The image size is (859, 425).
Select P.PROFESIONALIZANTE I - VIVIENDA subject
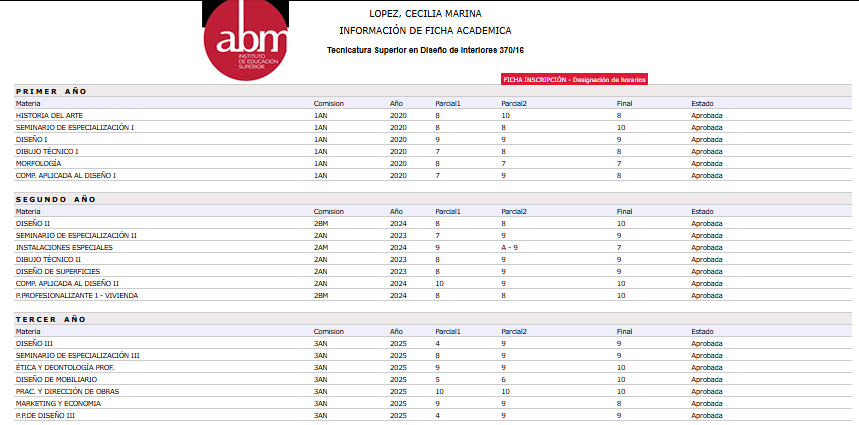tap(77, 295)
